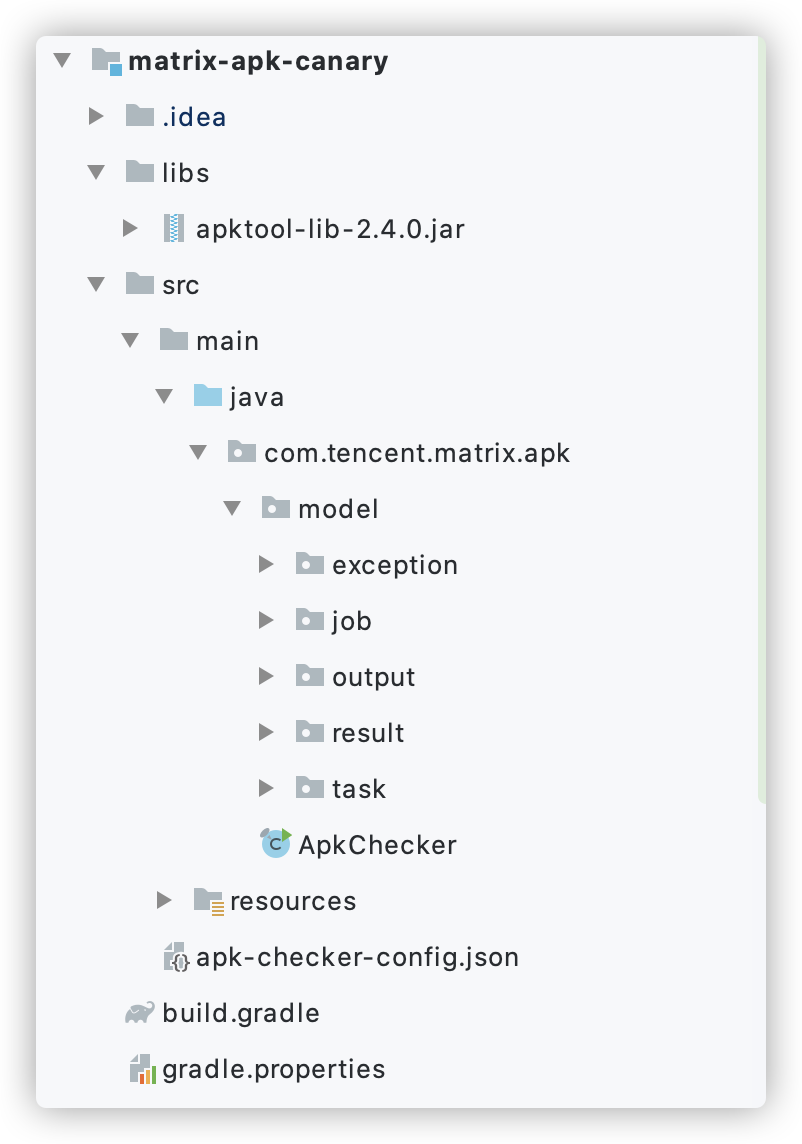802x1144 pixels.
Task: Expand the .idea folder arrow
Action: (96, 116)
